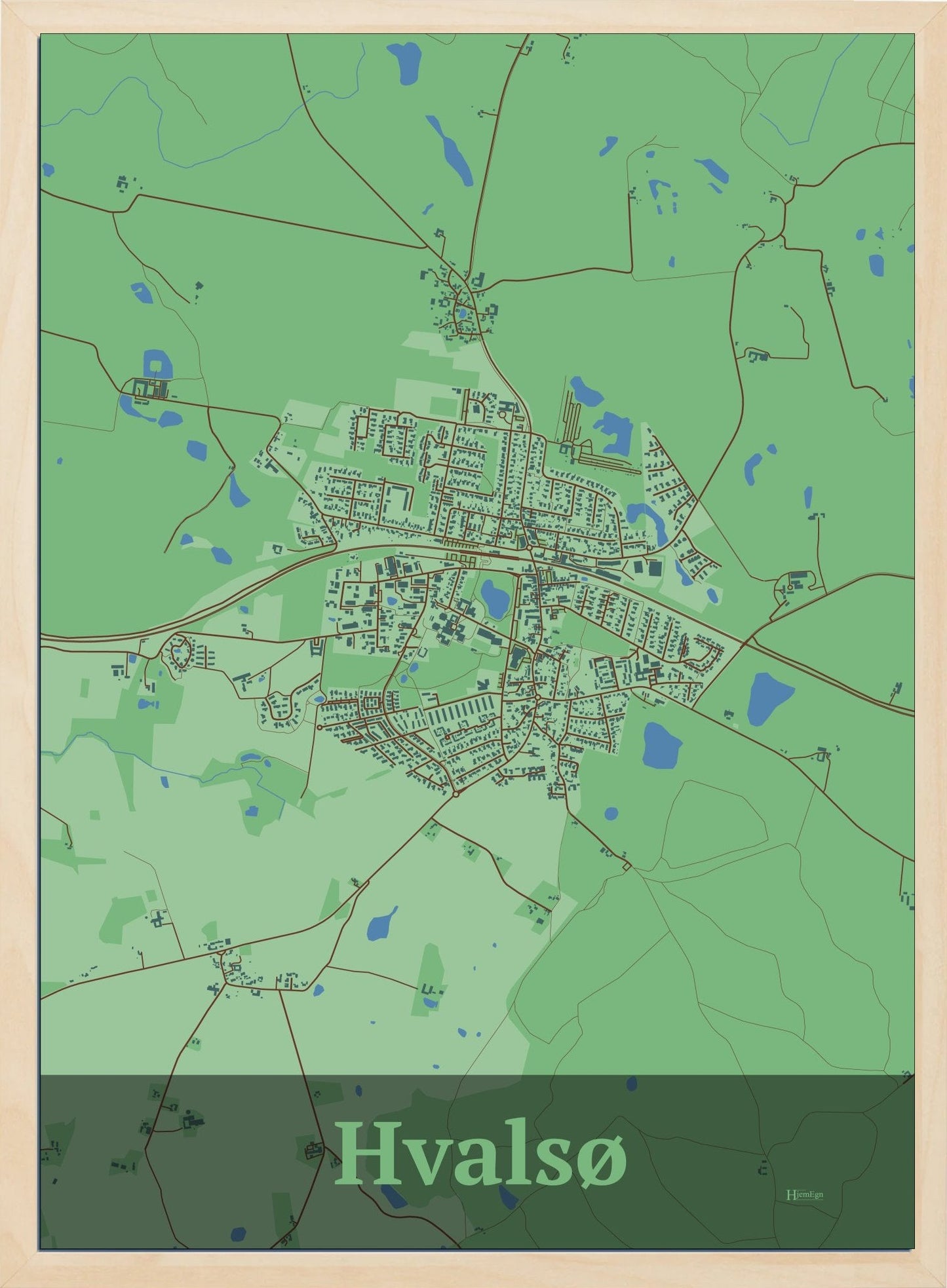The image size is (947, 1288).
Task: Click the small round pond south of town
Action: point(611,814)
